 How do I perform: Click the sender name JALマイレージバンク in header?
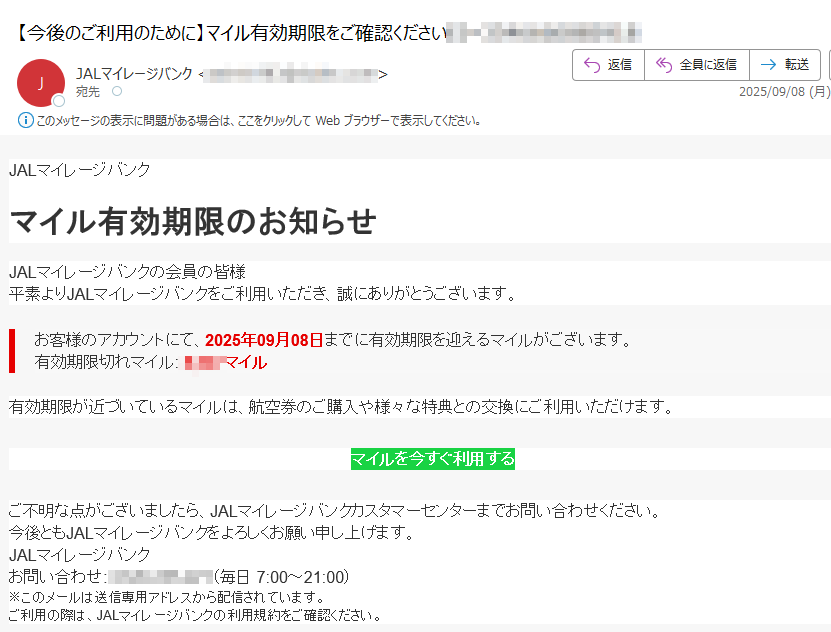pos(134,74)
